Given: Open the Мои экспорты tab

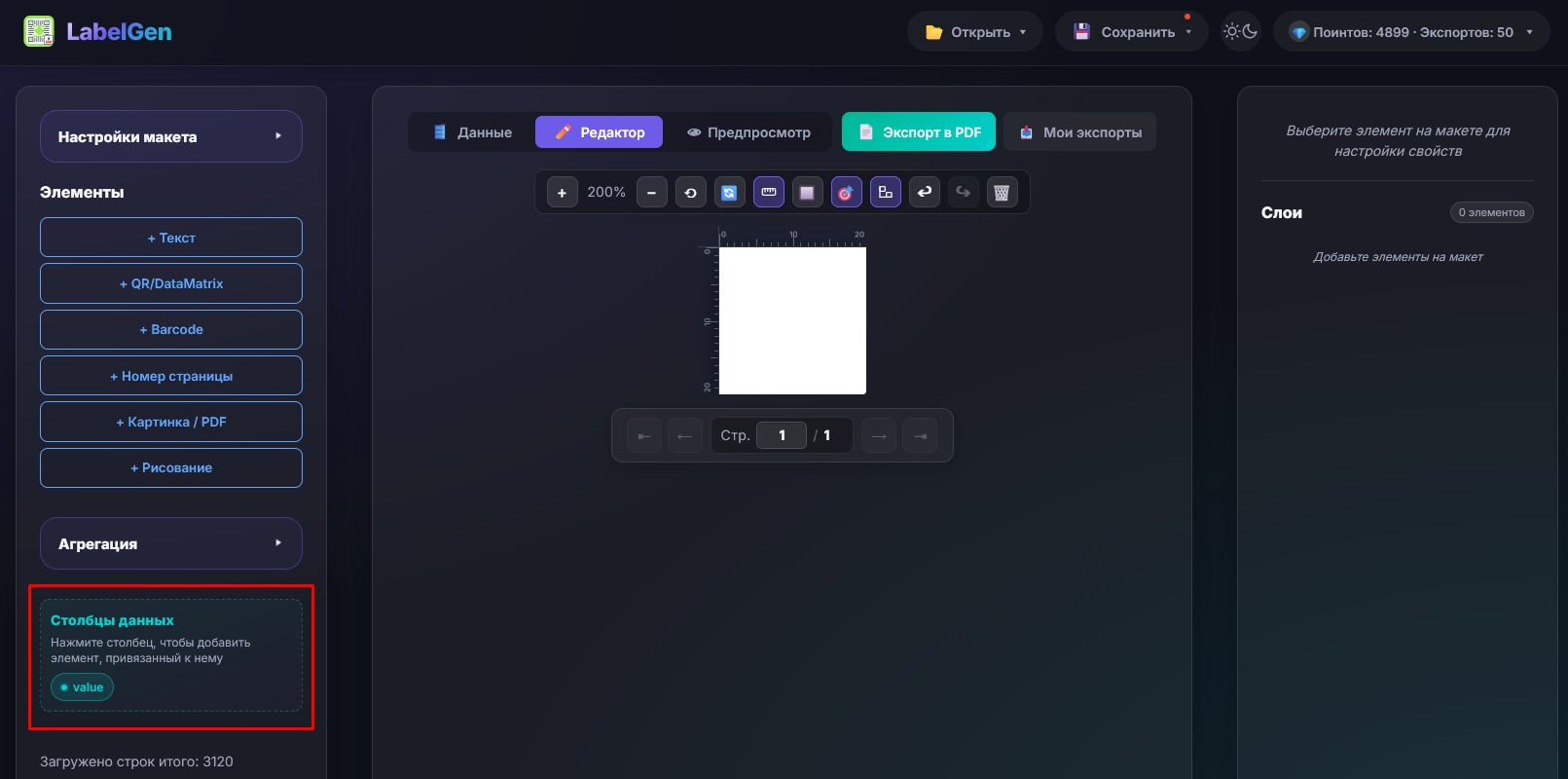Looking at the screenshot, I should 1080,132.
